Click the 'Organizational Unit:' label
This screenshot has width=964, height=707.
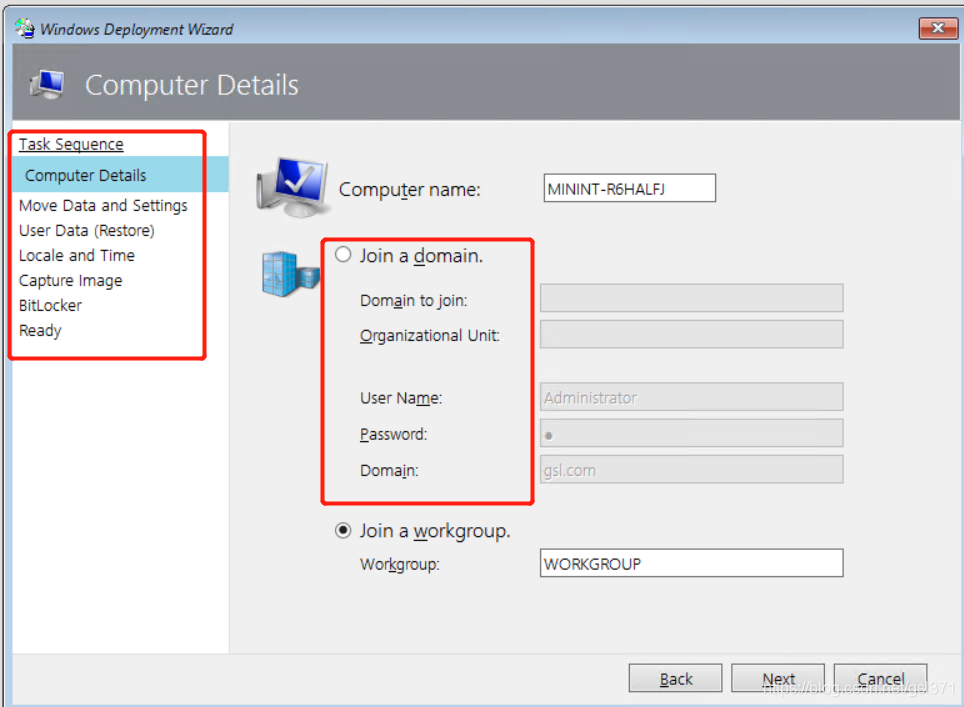click(430, 336)
